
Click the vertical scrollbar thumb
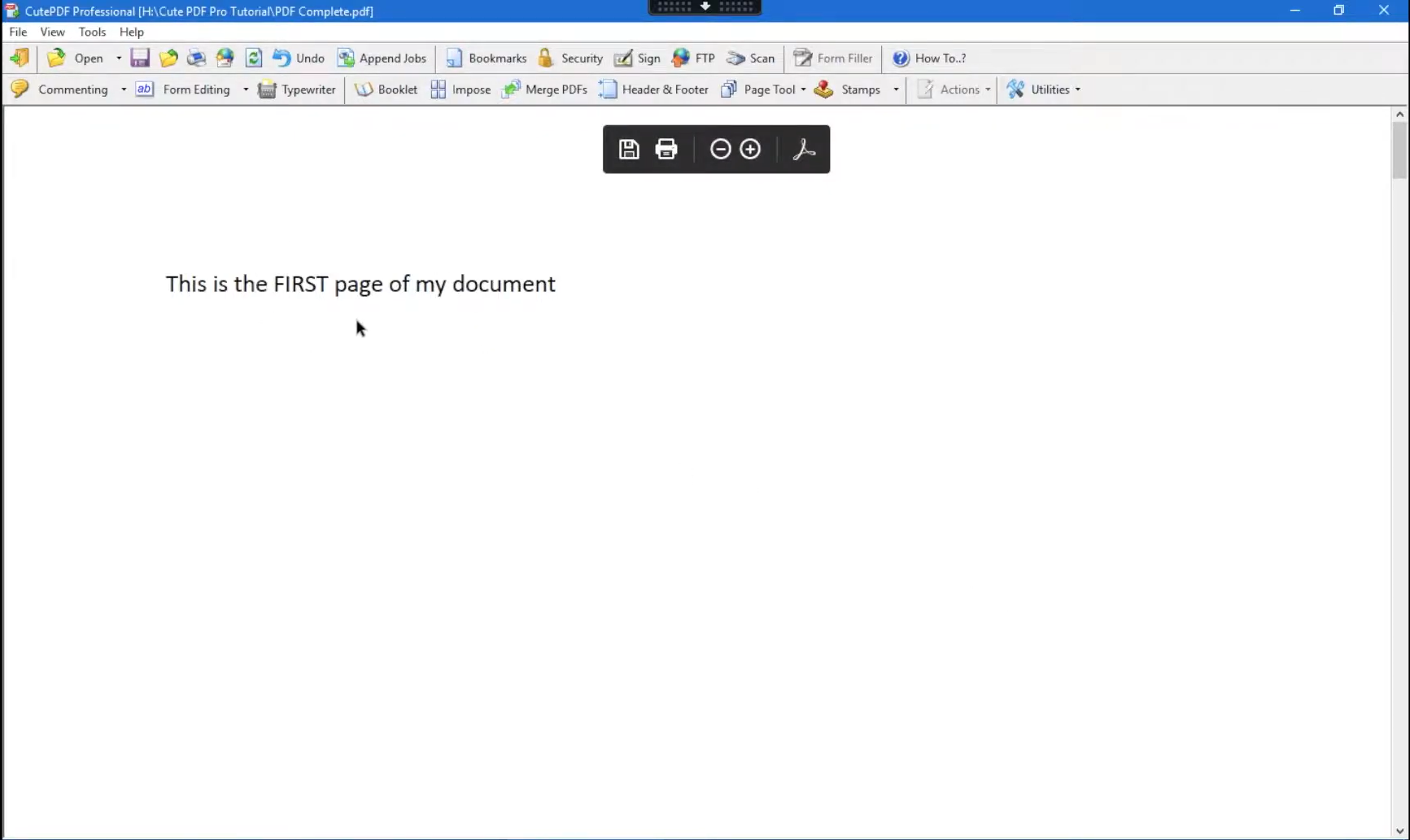[1399, 150]
